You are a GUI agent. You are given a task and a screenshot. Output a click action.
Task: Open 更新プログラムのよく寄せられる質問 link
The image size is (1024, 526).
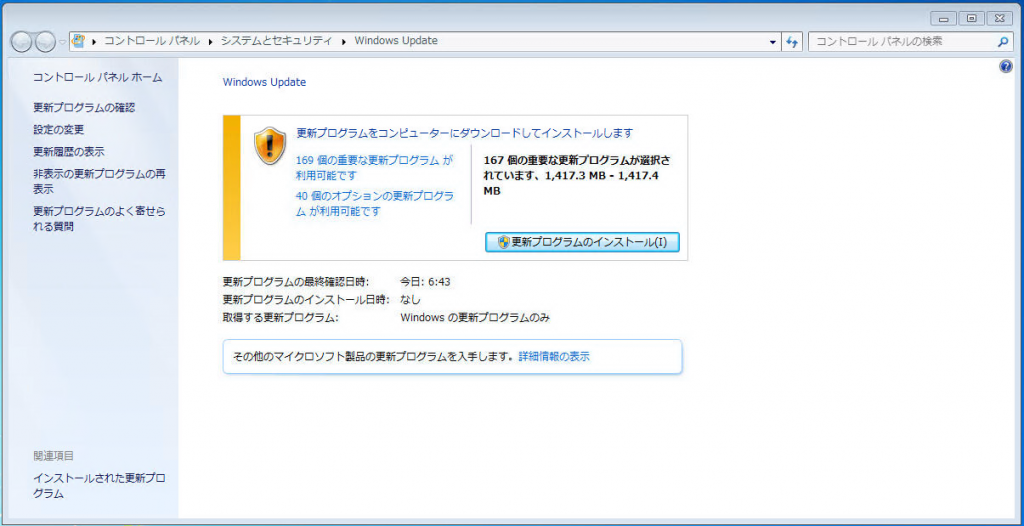pos(99,219)
